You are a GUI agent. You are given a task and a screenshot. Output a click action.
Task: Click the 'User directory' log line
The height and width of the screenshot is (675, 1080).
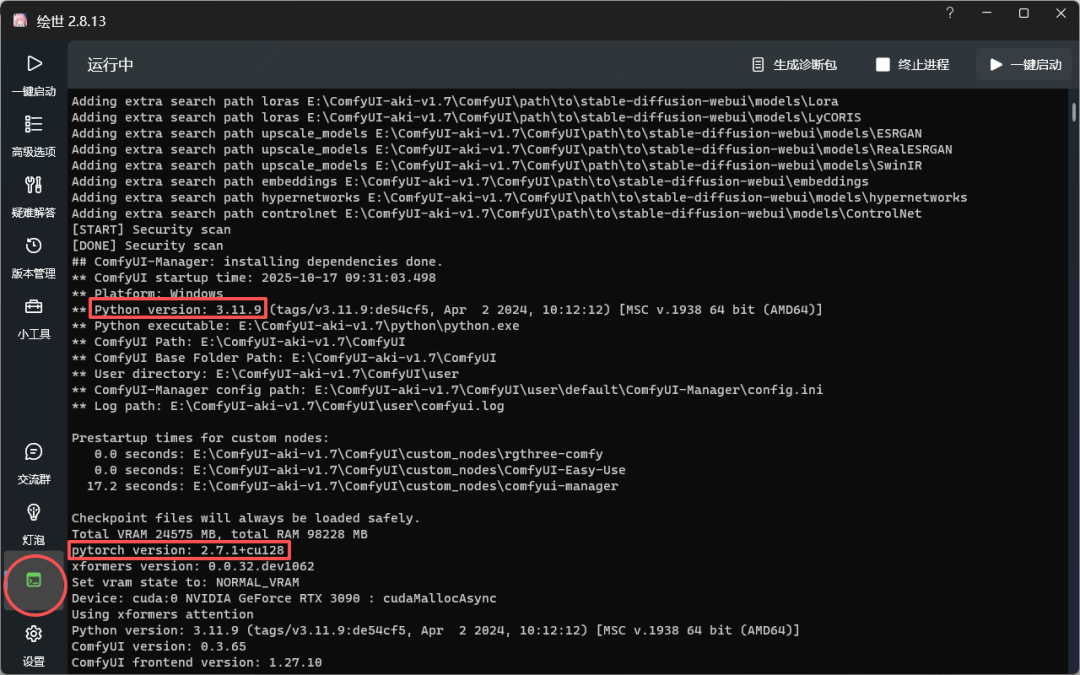point(265,374)
